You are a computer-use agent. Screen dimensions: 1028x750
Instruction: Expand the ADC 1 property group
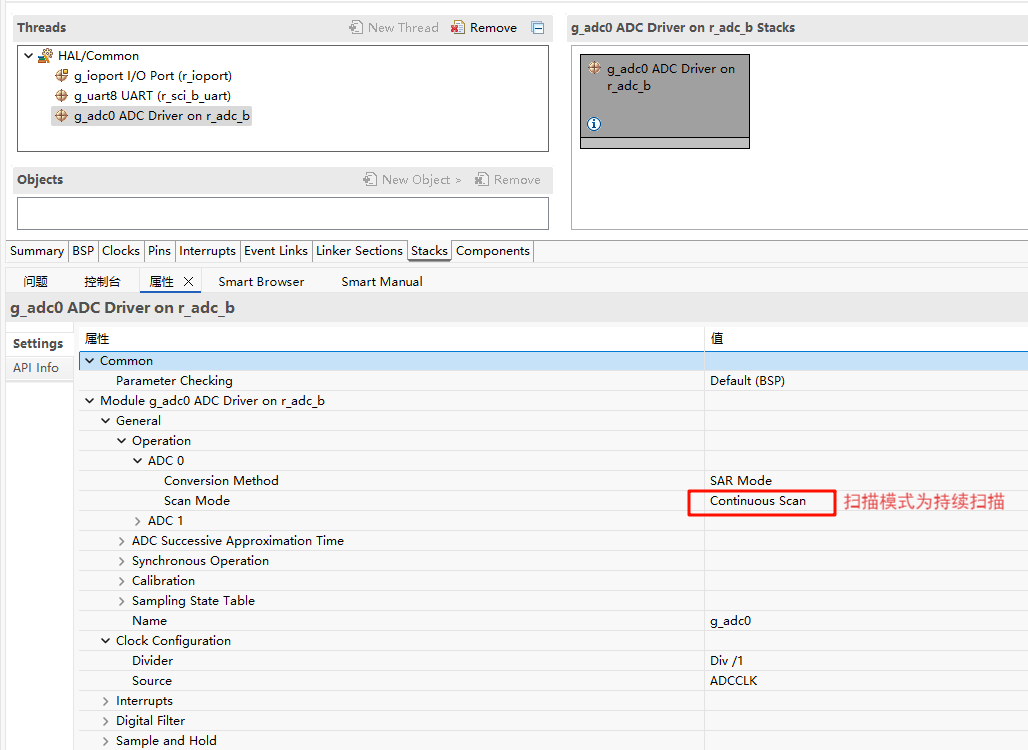pos(138,521)
